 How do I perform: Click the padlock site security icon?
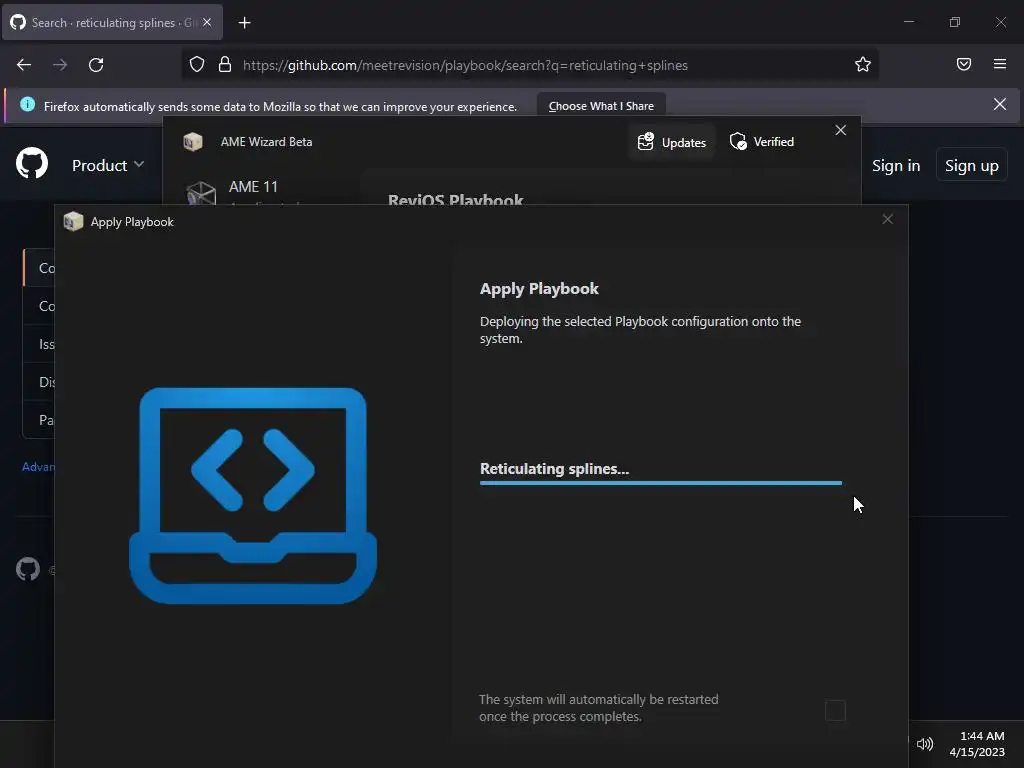tap(225, 65)
